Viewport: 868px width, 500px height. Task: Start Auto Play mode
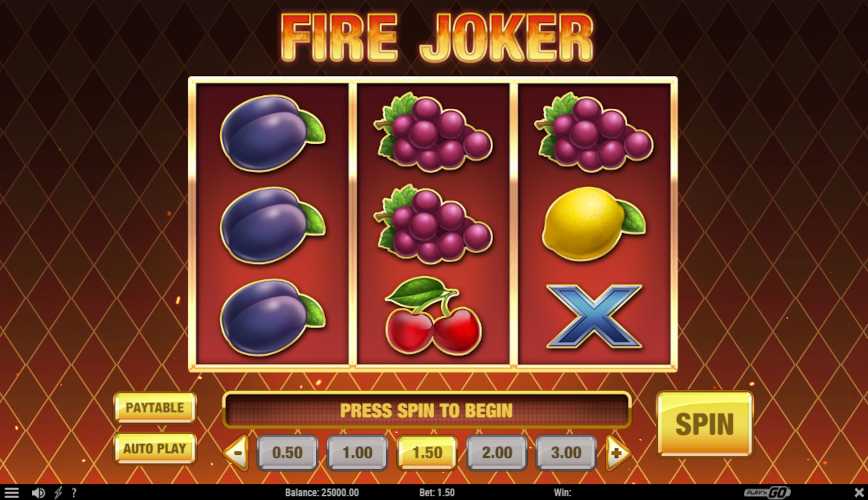point(154,448)
